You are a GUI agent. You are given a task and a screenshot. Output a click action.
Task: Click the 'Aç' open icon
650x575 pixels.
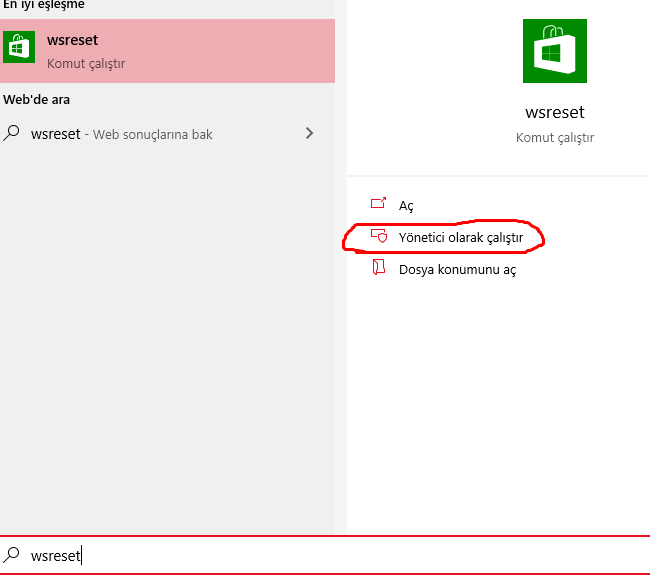pos(378,204)
